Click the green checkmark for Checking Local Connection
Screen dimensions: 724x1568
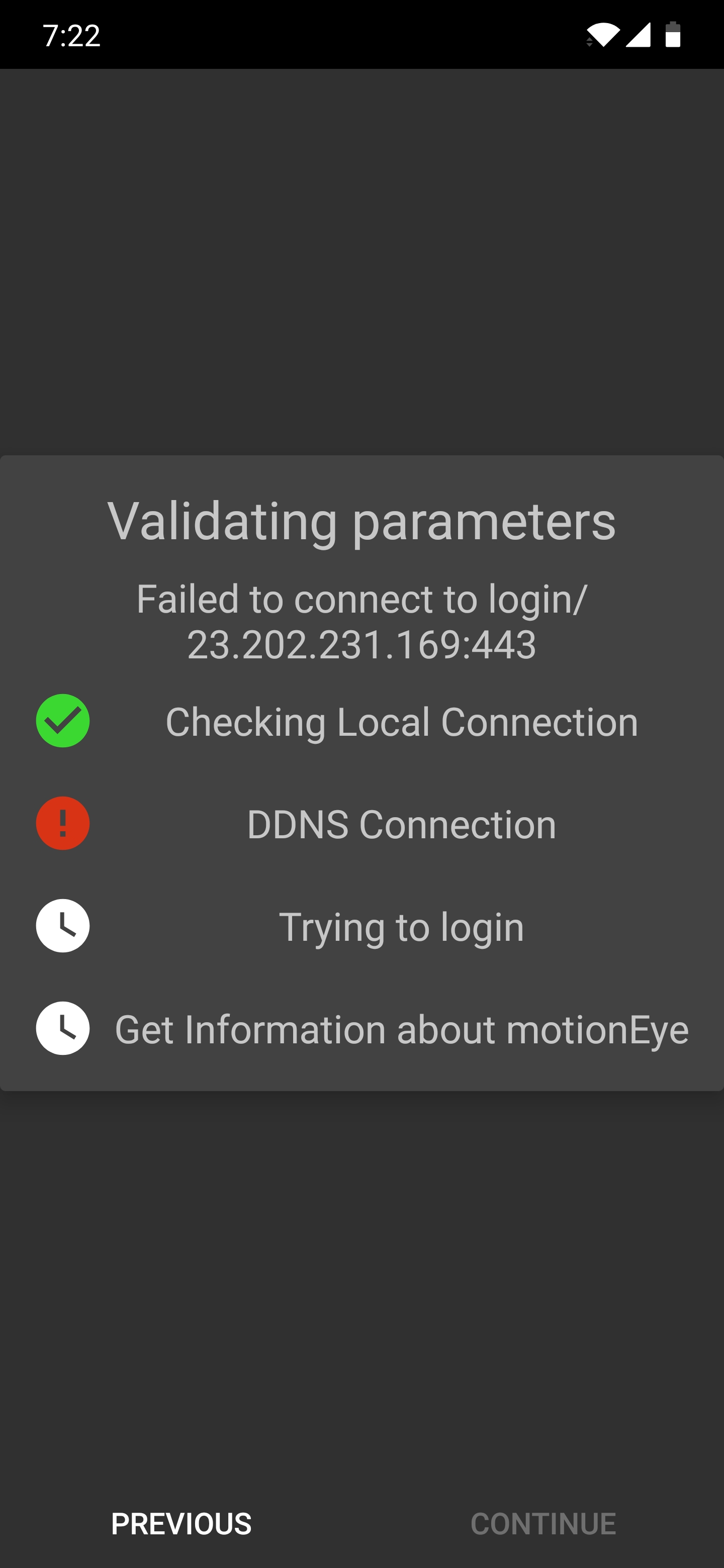coord(63,721)
